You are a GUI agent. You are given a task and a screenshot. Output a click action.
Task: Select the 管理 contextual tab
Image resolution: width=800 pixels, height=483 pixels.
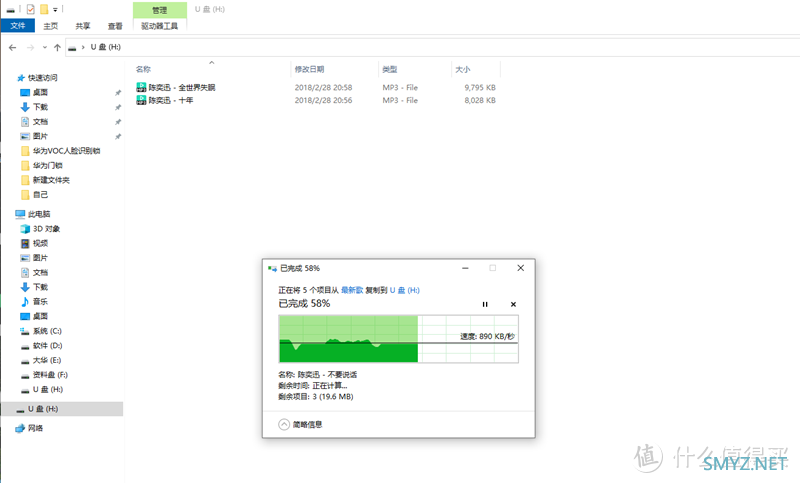pyautogui.click(x=160, y=10)
